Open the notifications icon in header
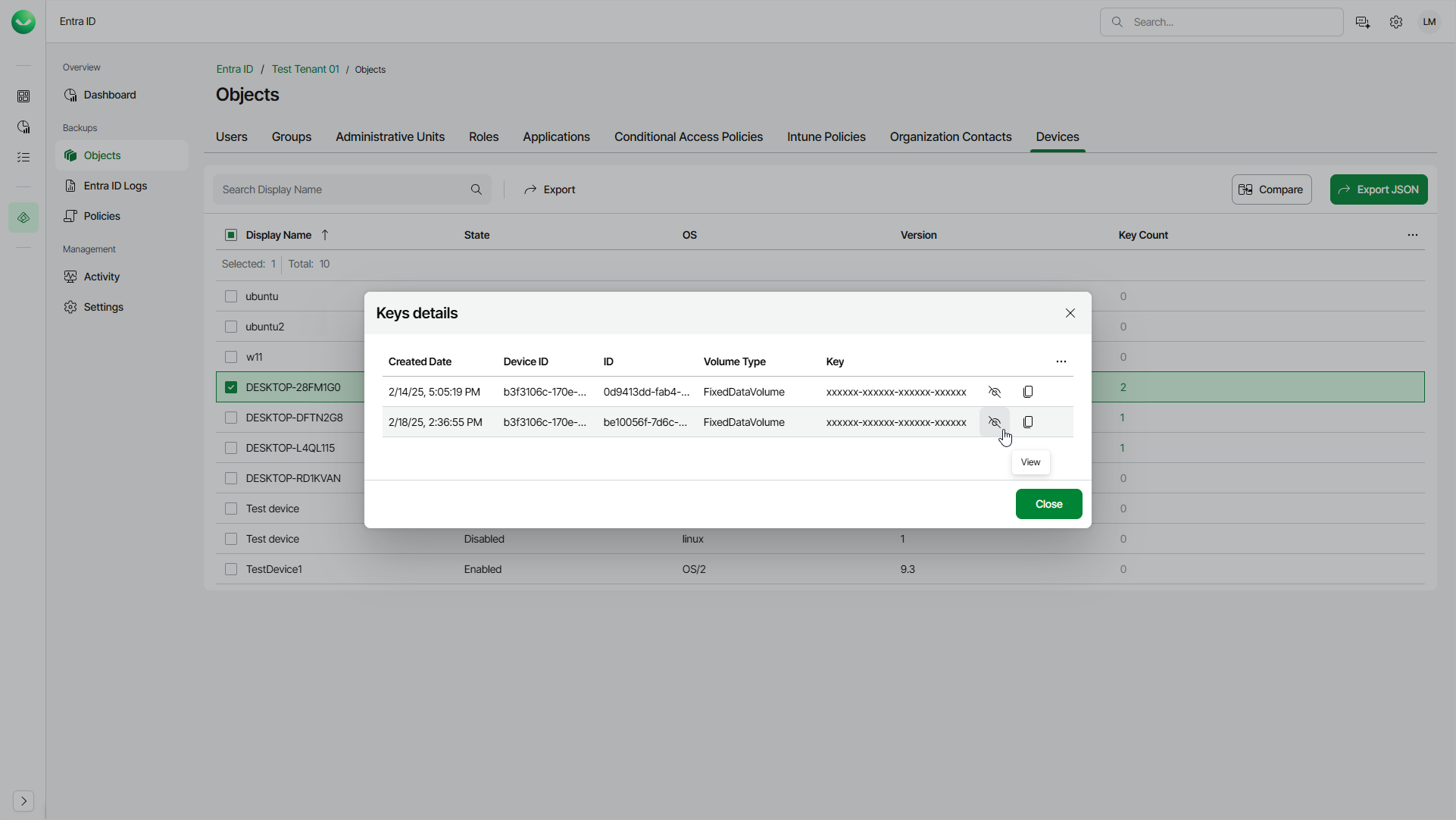 [x=1362, y=22]
